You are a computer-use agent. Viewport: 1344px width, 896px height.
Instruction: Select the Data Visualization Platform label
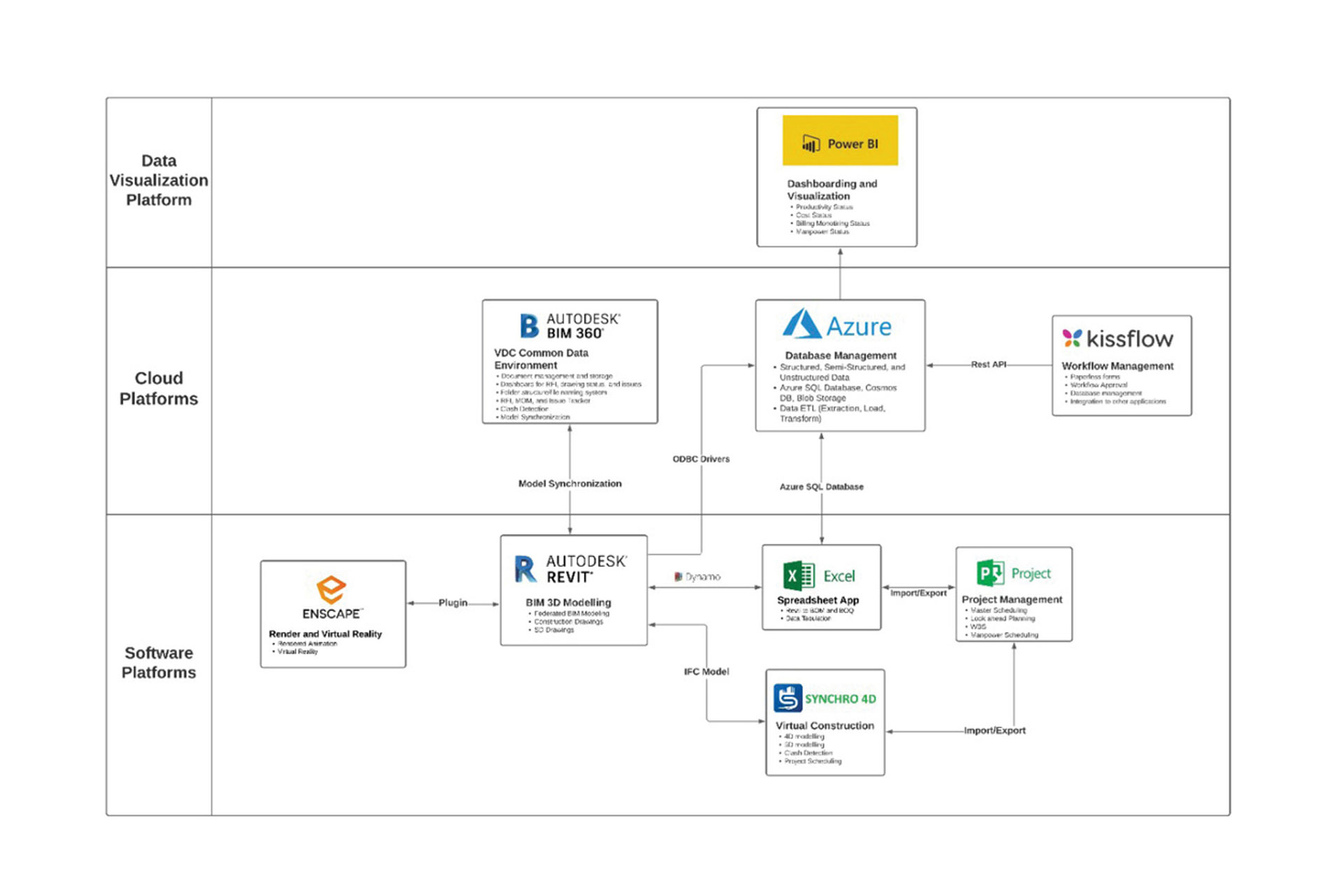coord(159,181)
